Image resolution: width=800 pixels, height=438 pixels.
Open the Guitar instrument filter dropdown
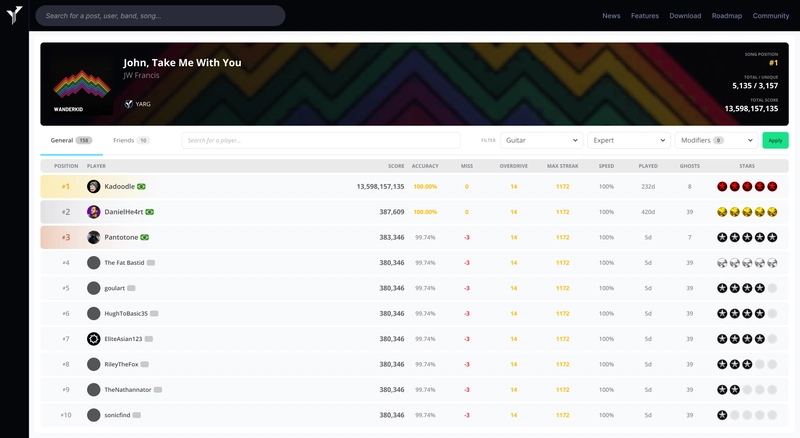tap(541, 140)
